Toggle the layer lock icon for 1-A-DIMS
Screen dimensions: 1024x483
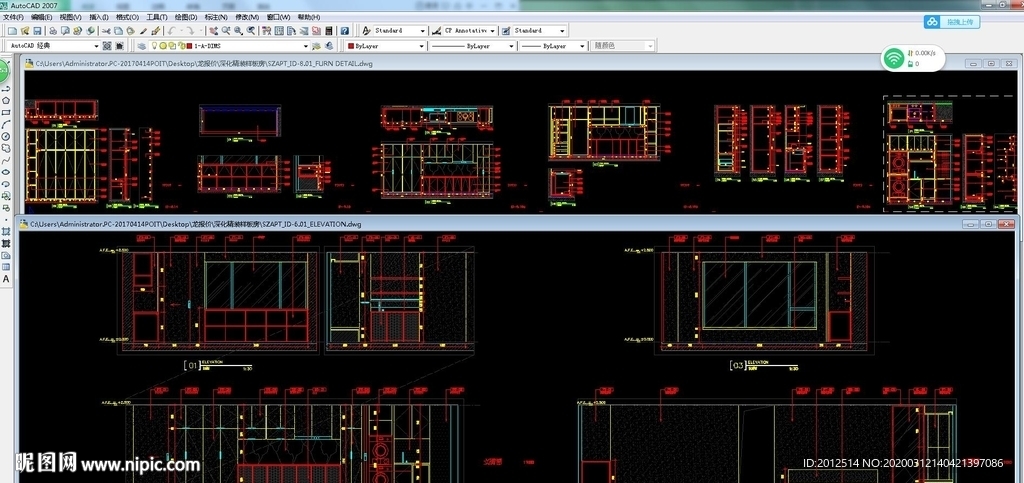(175, 46)
